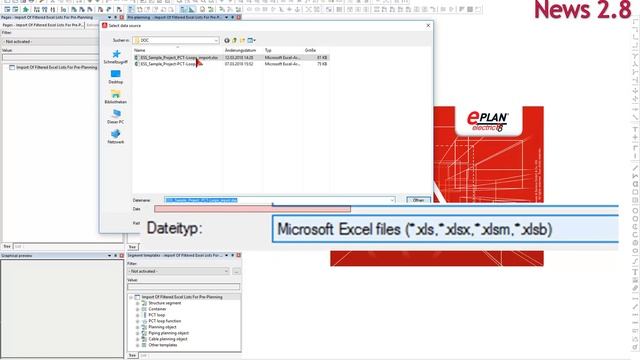Open the Pages panel header menu arrow

click(109, 17)
